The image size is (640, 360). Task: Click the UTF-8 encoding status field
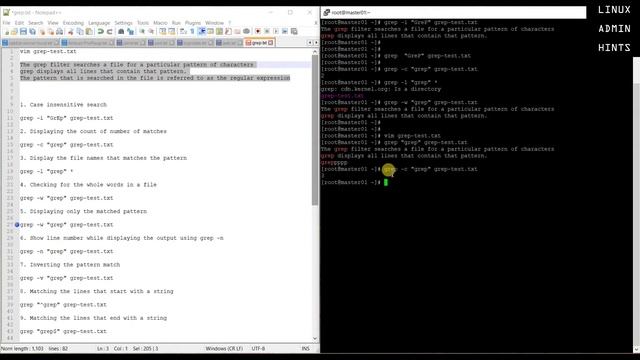coord(258,349)
